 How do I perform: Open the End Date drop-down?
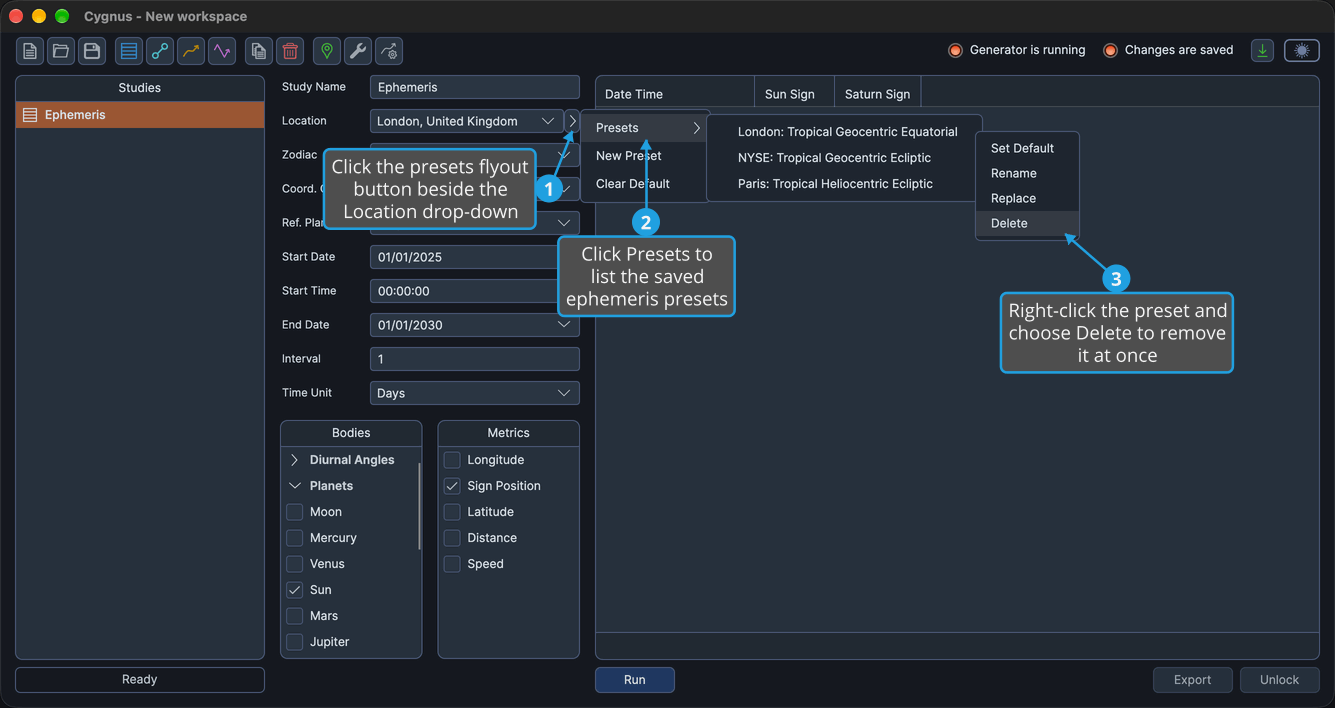[x=474, y=325]
